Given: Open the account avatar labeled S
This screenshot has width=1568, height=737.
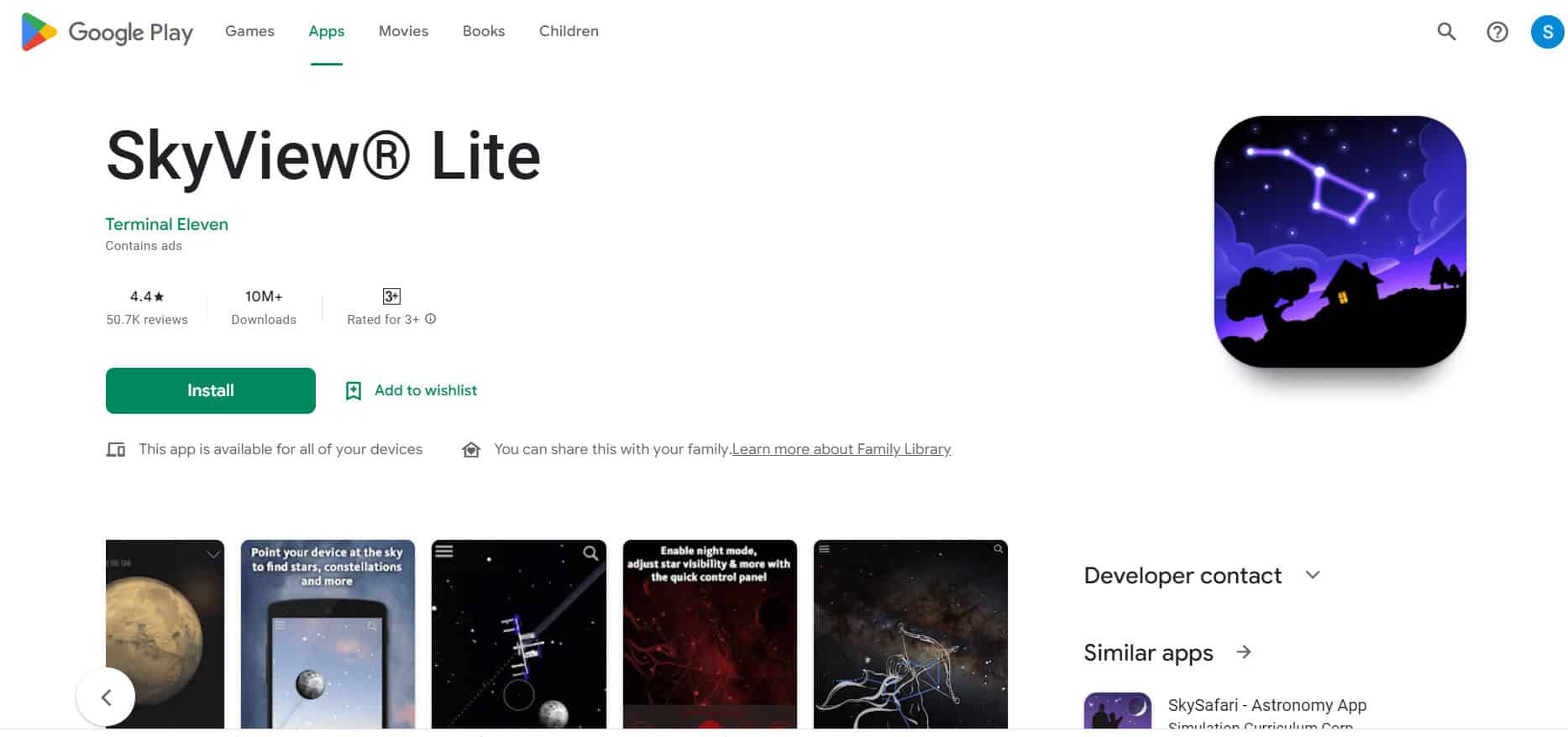Looking at the screenshot, I should [x=1547, y=32].
